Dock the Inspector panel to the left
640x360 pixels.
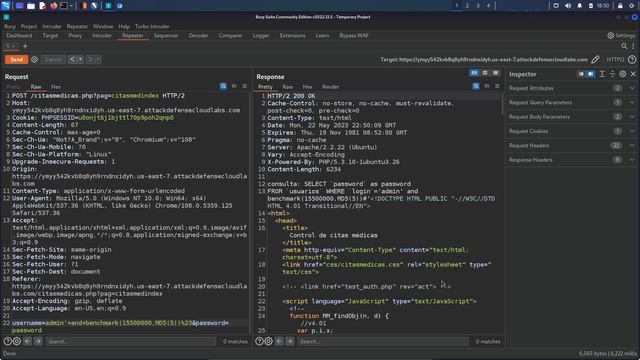point(581,74)
